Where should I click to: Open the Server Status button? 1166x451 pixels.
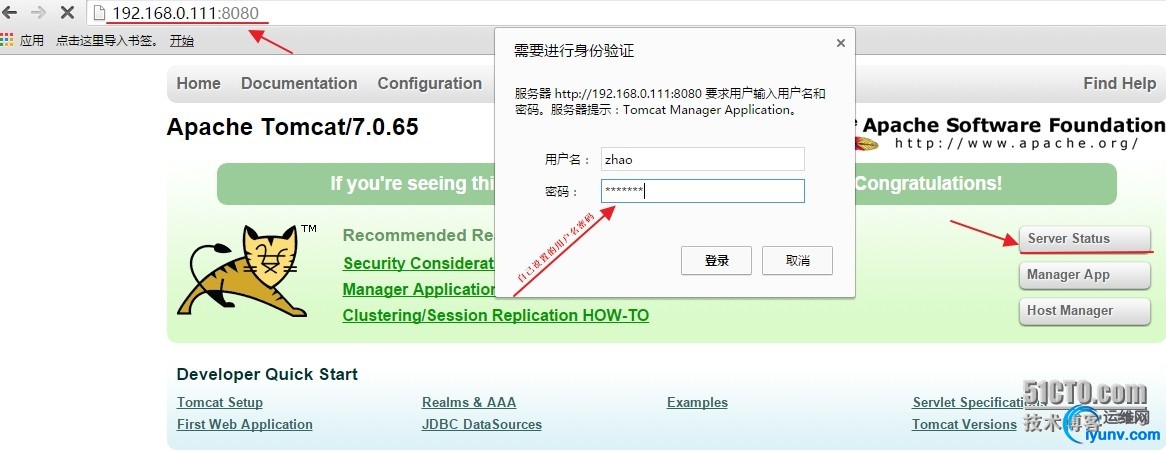[1084, 239]
